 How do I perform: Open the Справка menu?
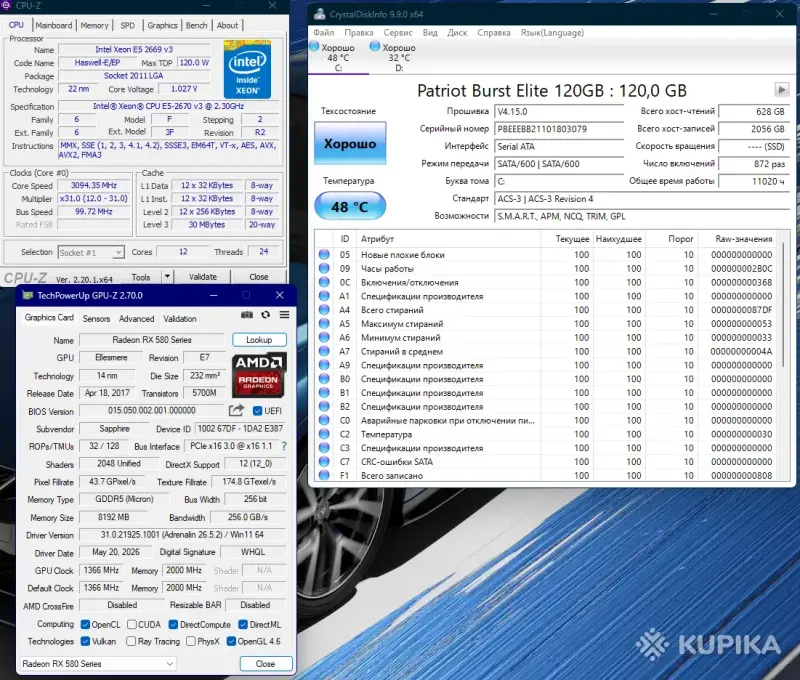pos(493,33)
